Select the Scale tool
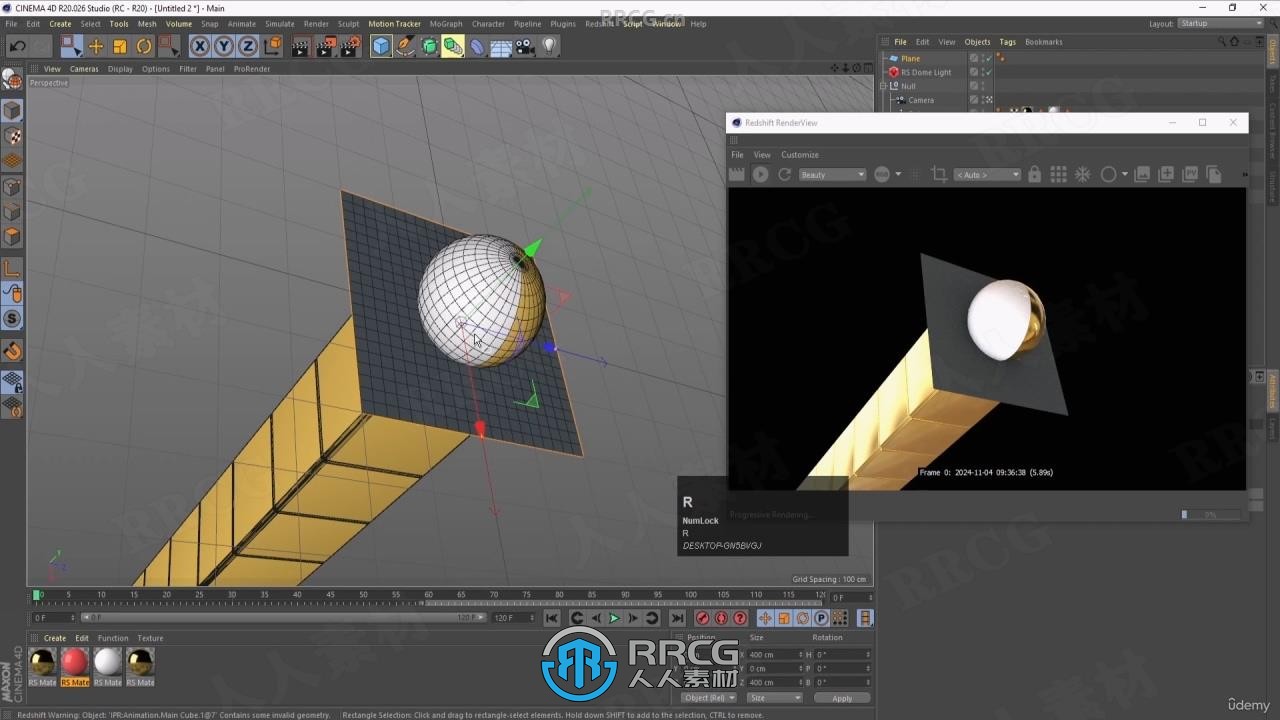 click(x=120, y=46)
